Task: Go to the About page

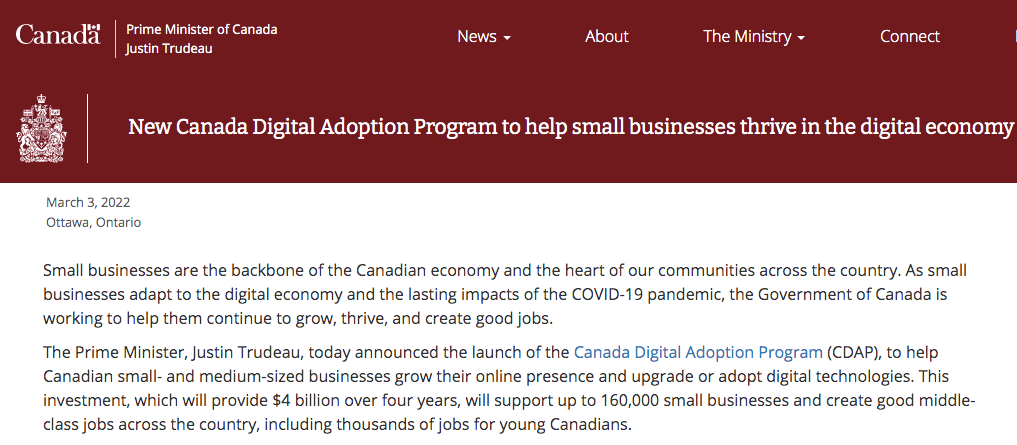Action: [x=606, y=36]
